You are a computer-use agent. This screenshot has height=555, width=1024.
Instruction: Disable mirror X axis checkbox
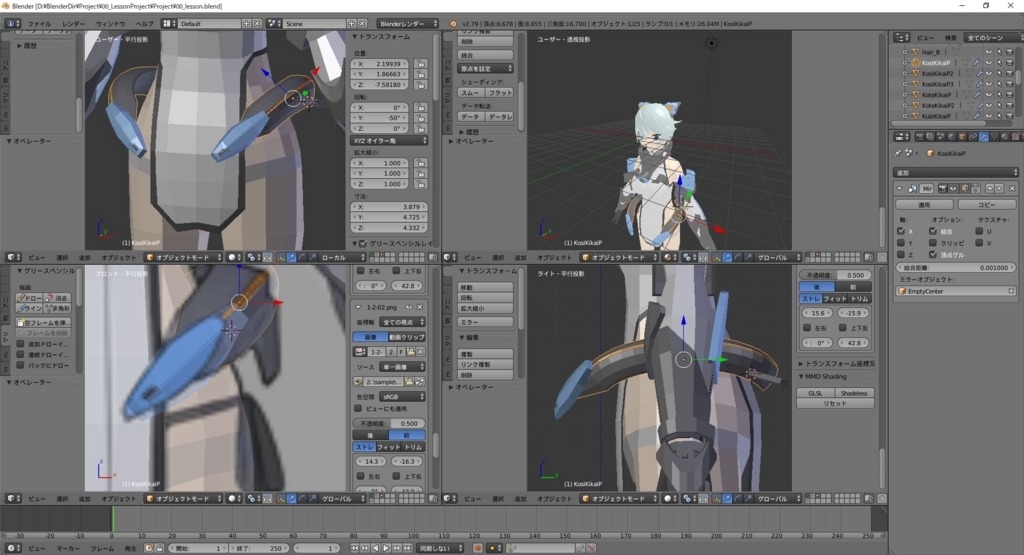[901, 231]
